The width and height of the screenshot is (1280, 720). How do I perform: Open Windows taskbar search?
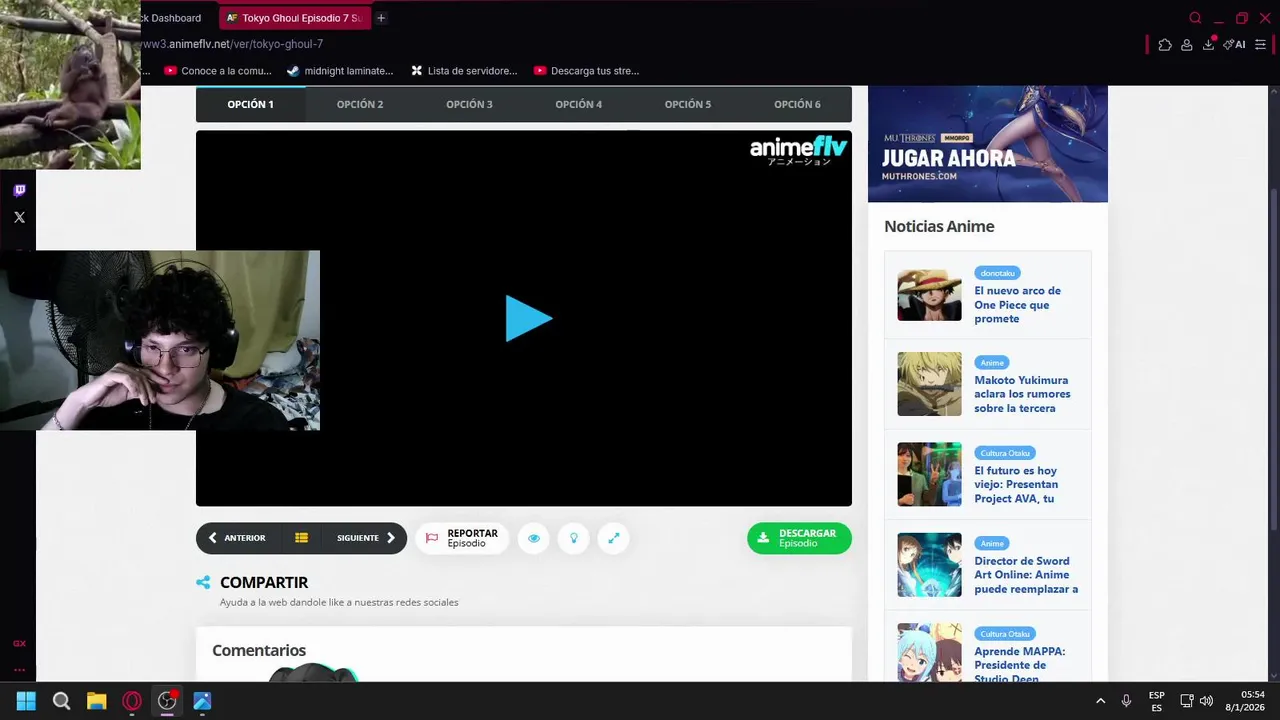pos(61,701)
